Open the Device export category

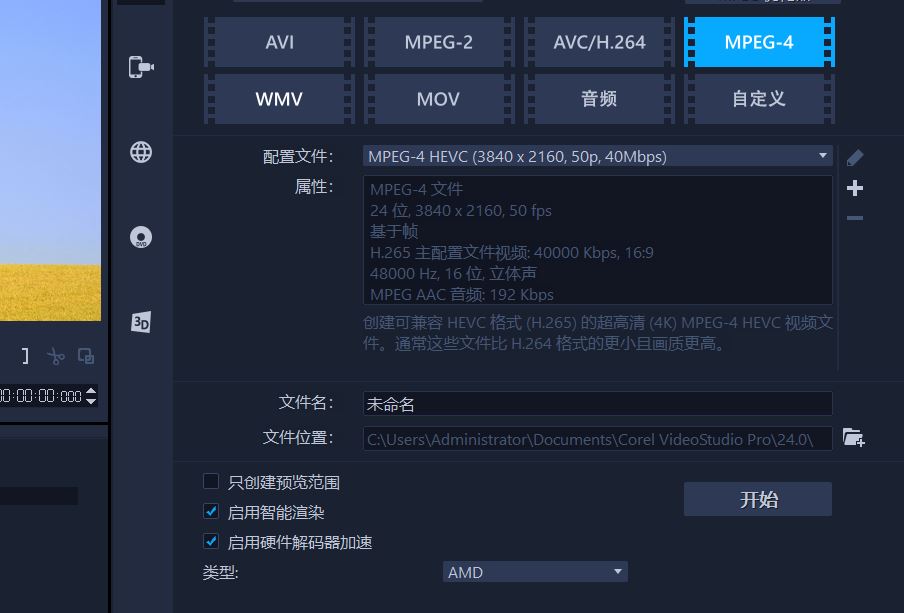141,67
